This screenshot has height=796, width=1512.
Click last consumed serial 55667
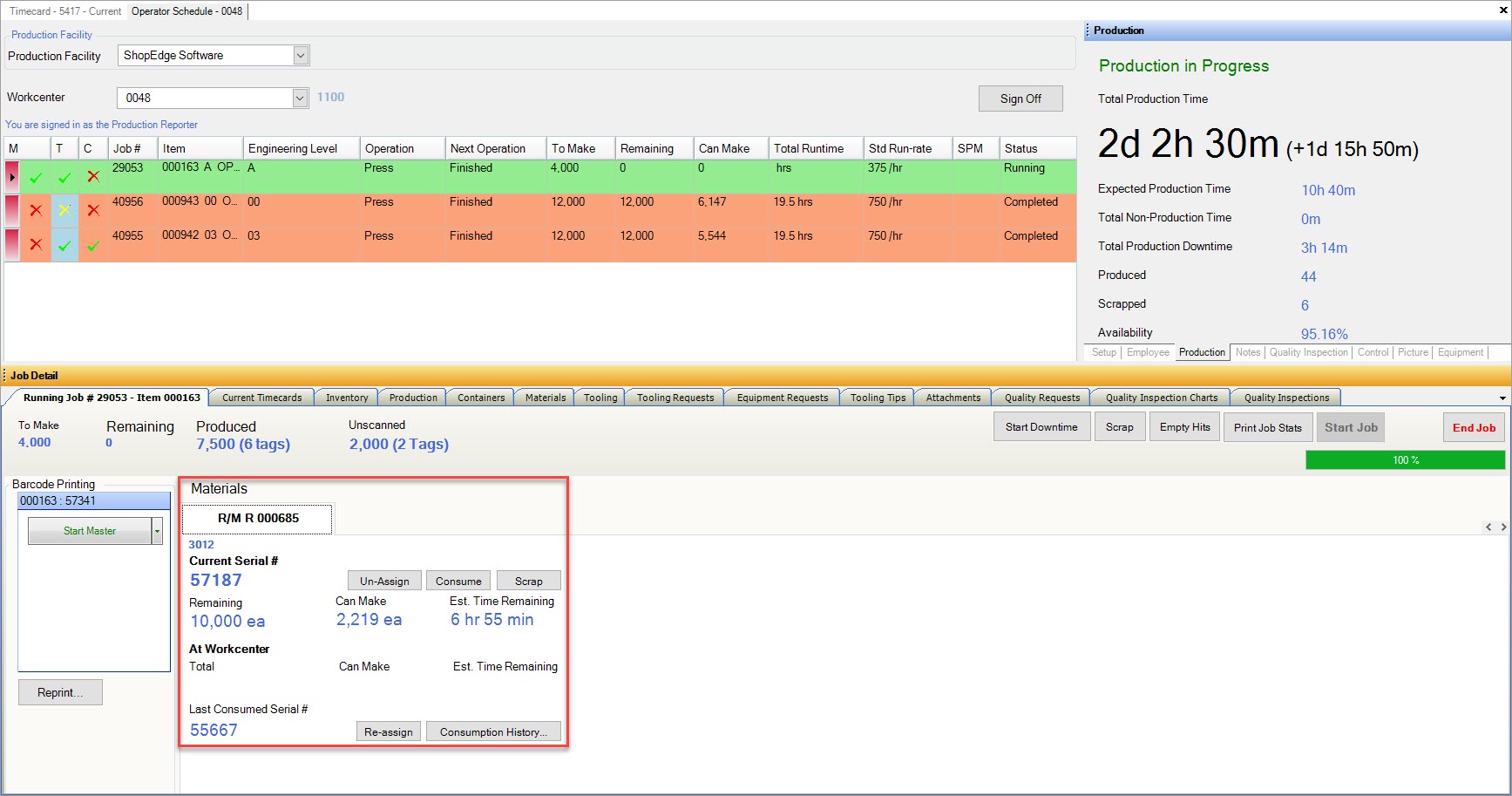[x=214, y=730]
